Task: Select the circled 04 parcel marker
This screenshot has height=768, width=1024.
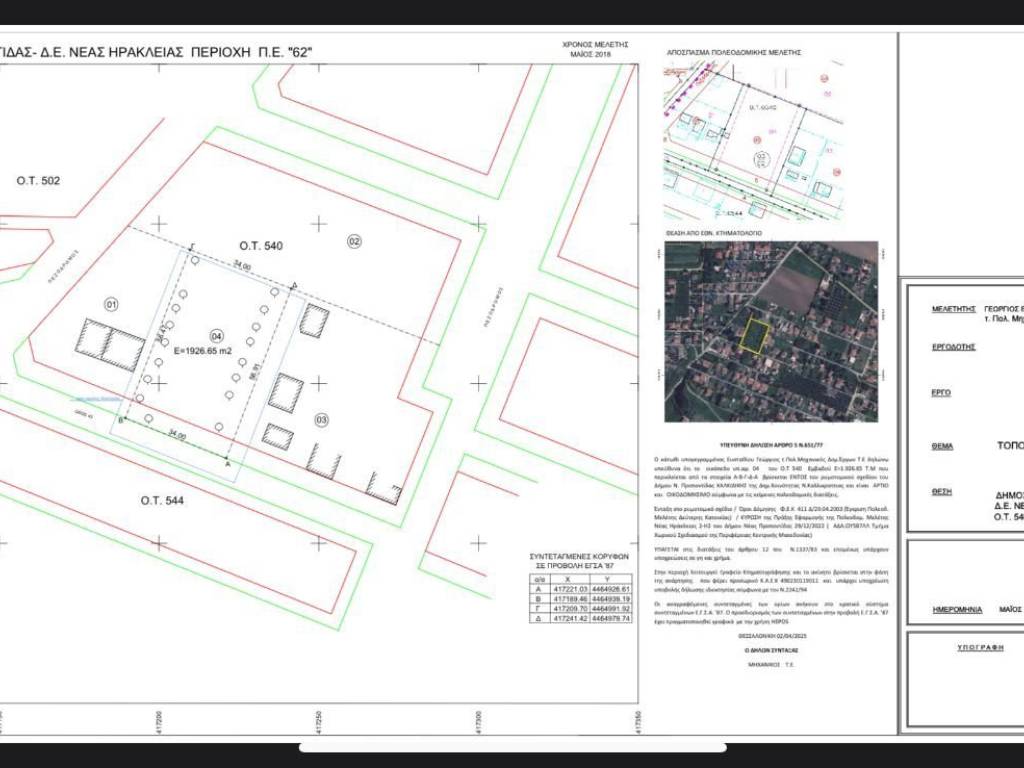Action: coord(216,335)
